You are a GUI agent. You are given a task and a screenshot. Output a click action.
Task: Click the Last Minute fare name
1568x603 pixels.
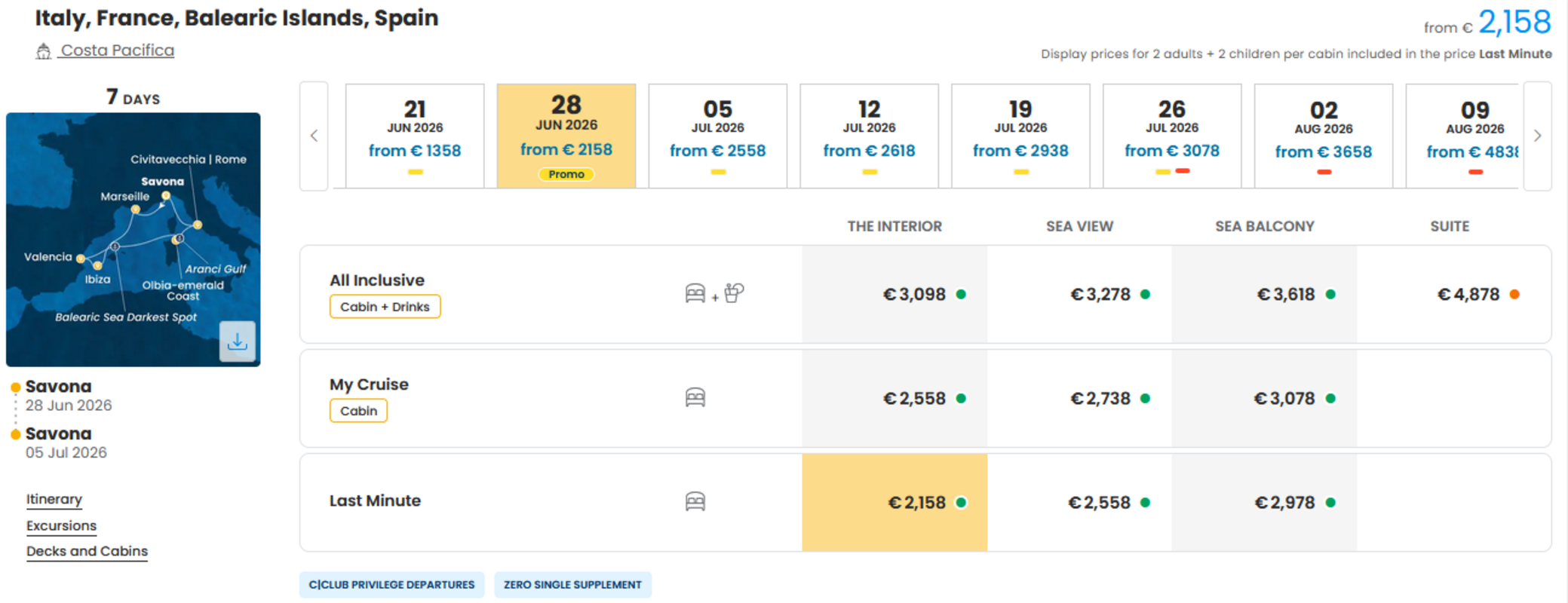pos(375,500)
